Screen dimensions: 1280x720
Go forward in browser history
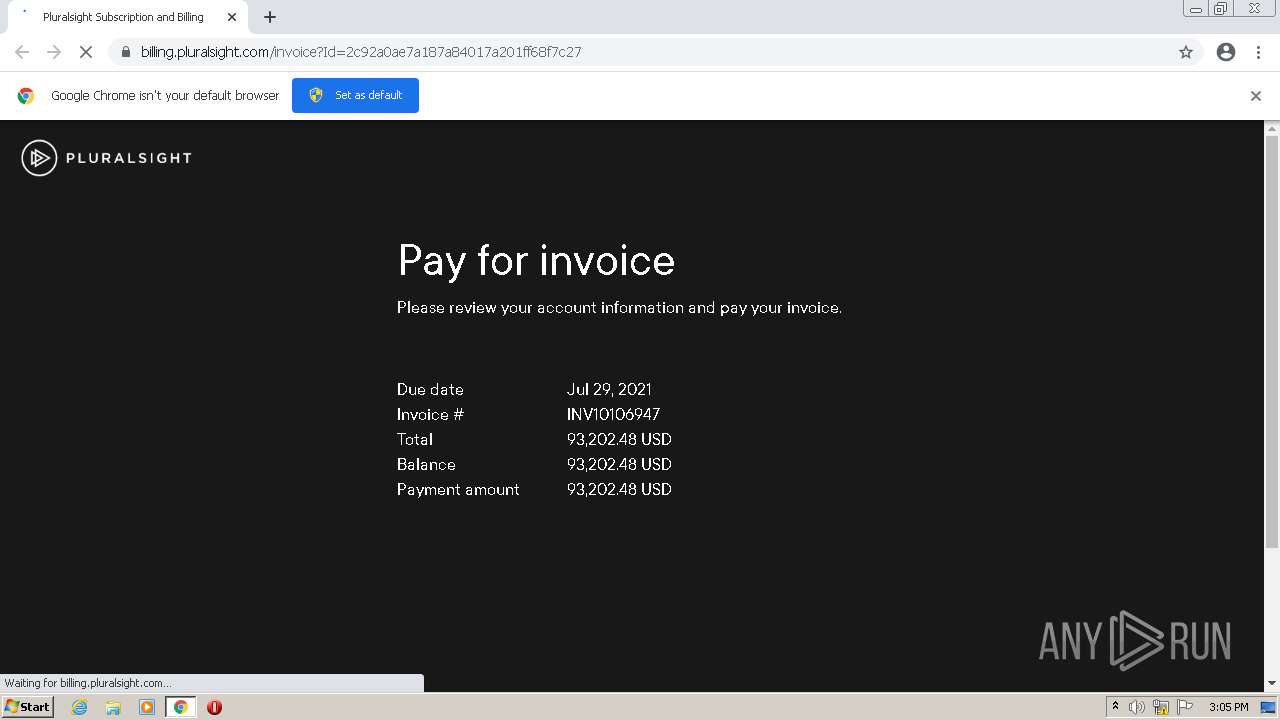coord(54,52)
